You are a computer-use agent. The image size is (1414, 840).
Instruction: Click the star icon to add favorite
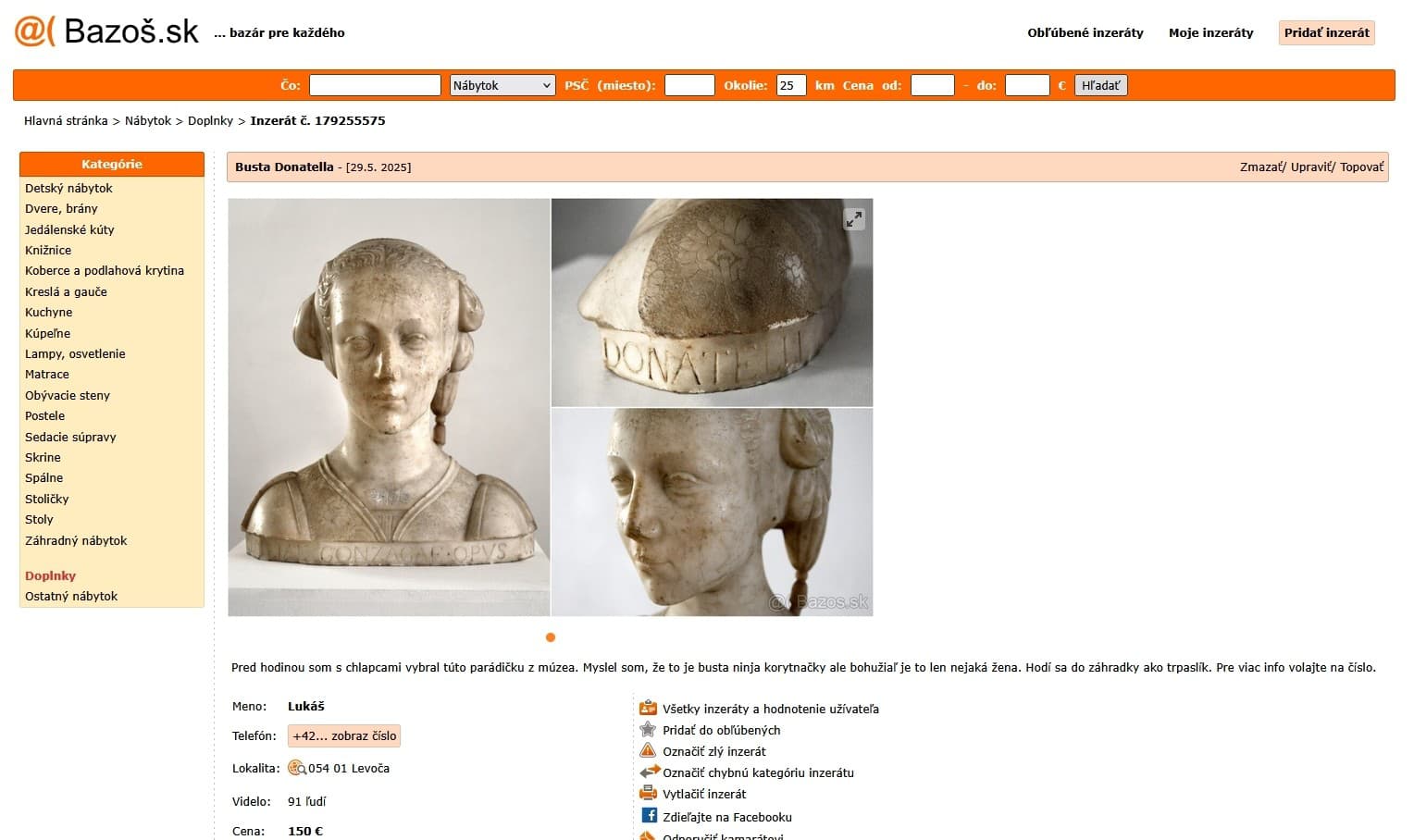pos(648,730)
